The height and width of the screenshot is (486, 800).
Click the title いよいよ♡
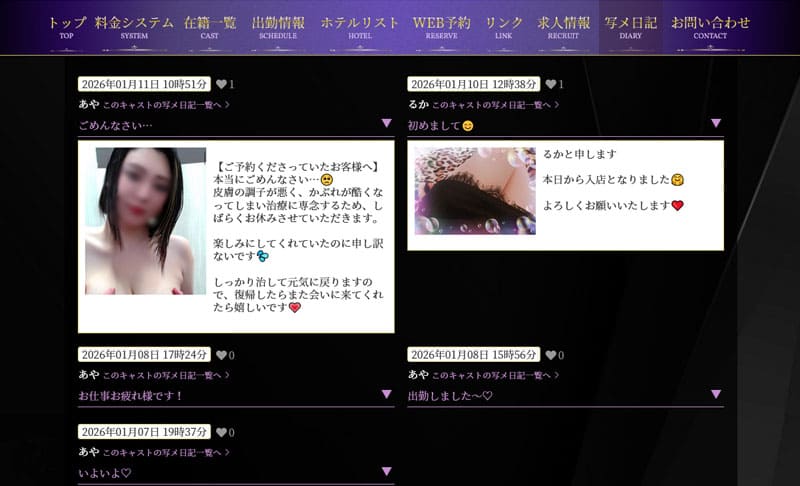[x=105, y=474]
